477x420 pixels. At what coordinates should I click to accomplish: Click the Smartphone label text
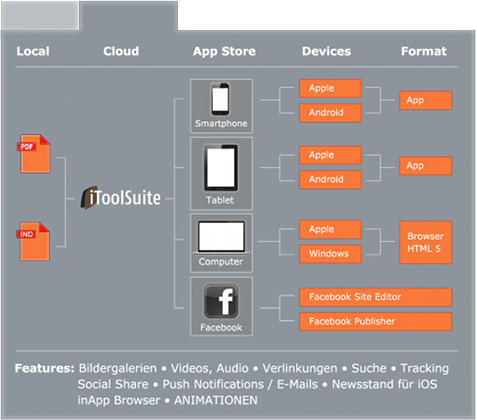pyautogui.click(x=221, y=124)
